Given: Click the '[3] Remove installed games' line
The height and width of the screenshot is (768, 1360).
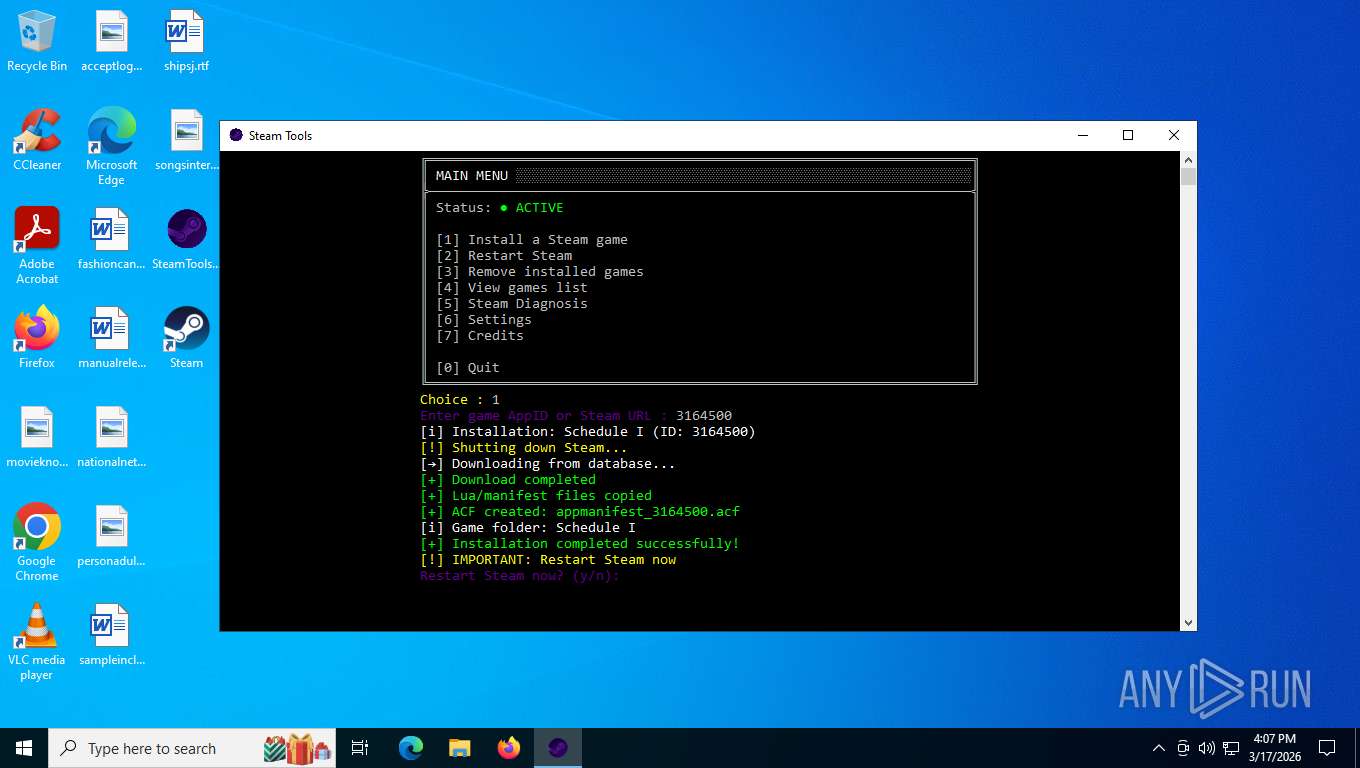Looking at the screenshot, I should (x=540, y=271).
